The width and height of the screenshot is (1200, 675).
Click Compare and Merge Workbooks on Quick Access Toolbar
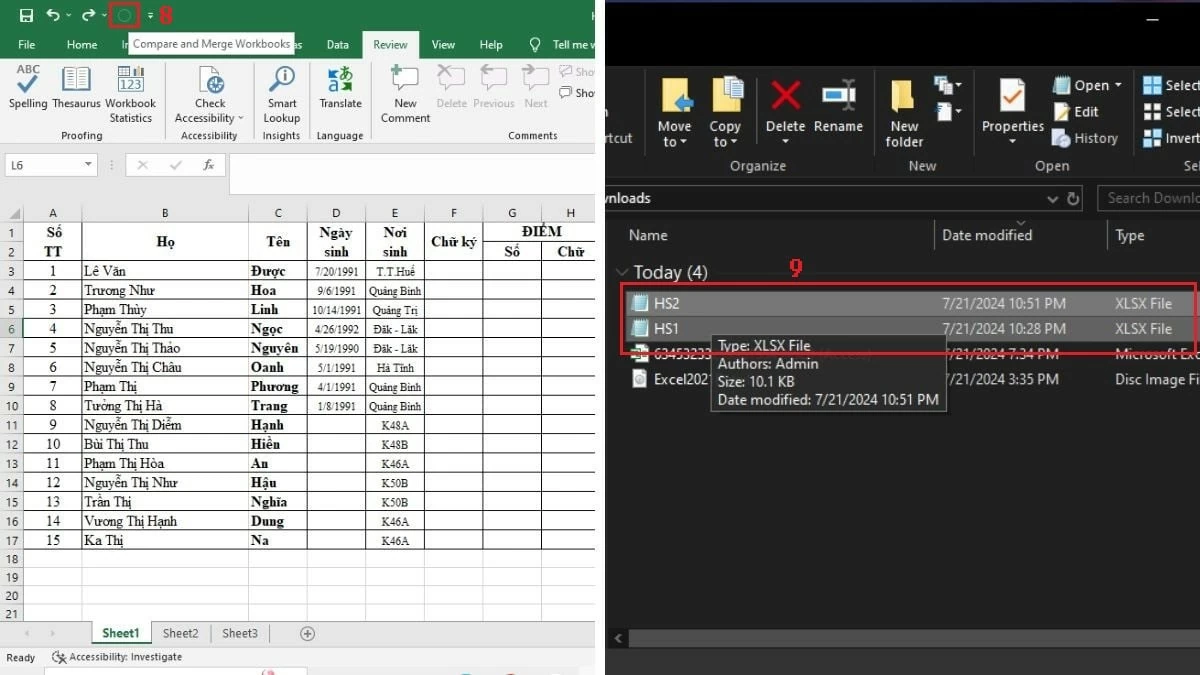(123, 15)
